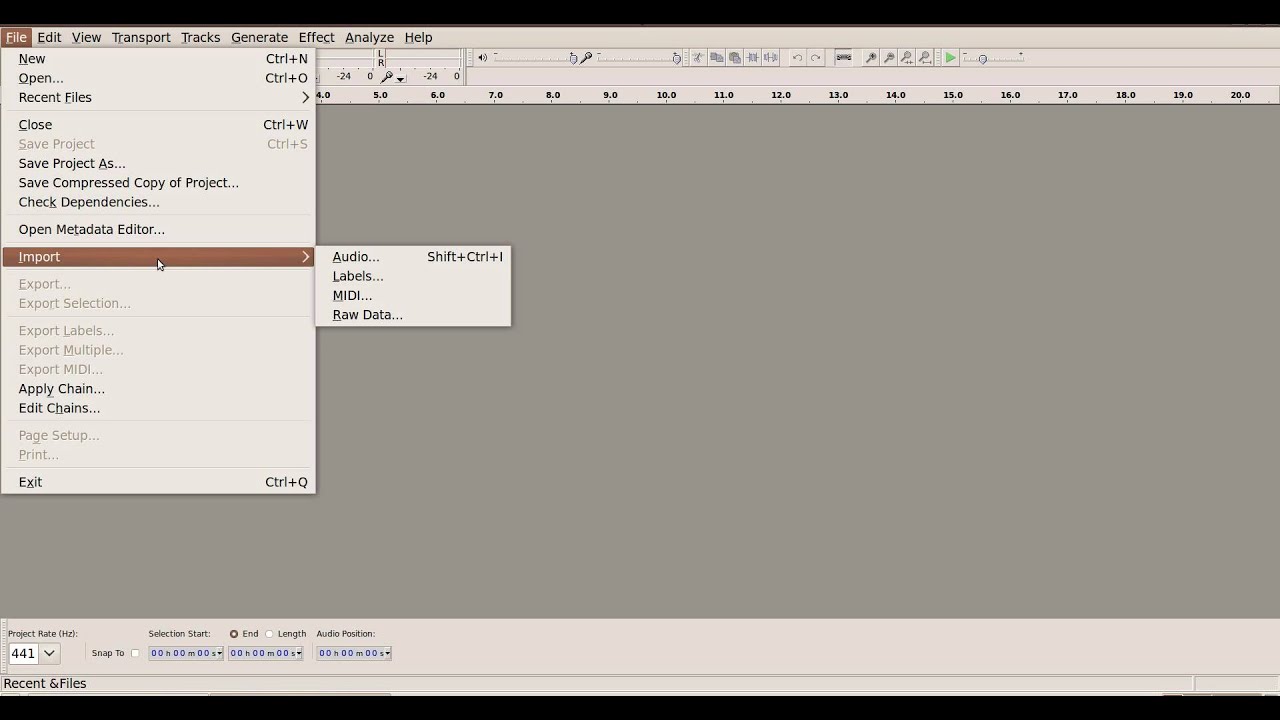Click the microphone input volume icon
Screen dimensions: 1280x720
[586, 58]
